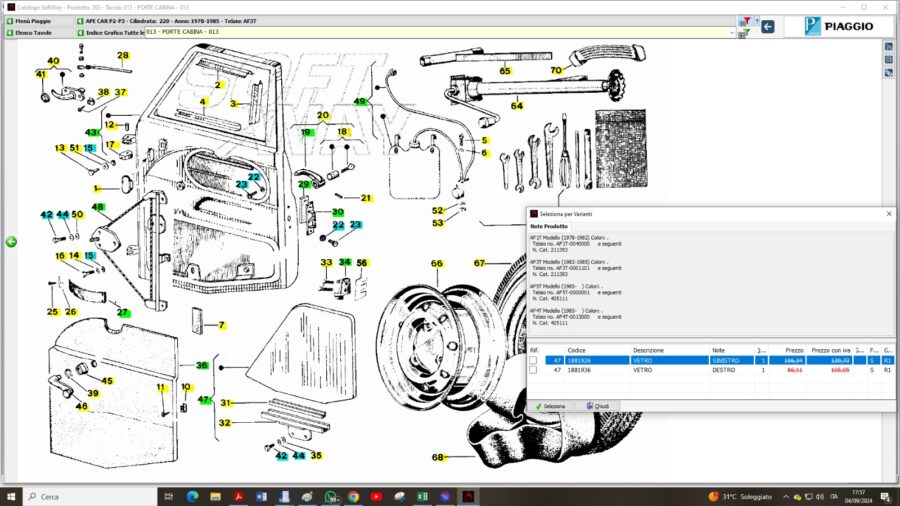Check the box for part code 1881926
900x506 pixels.
click(x=533, y=360)
